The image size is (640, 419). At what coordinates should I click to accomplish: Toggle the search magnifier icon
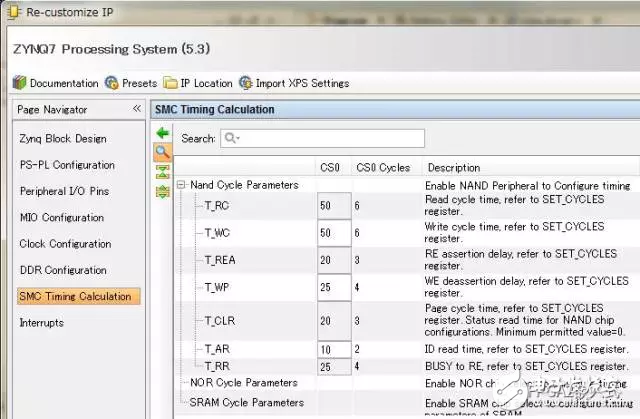tap(162, 151)
